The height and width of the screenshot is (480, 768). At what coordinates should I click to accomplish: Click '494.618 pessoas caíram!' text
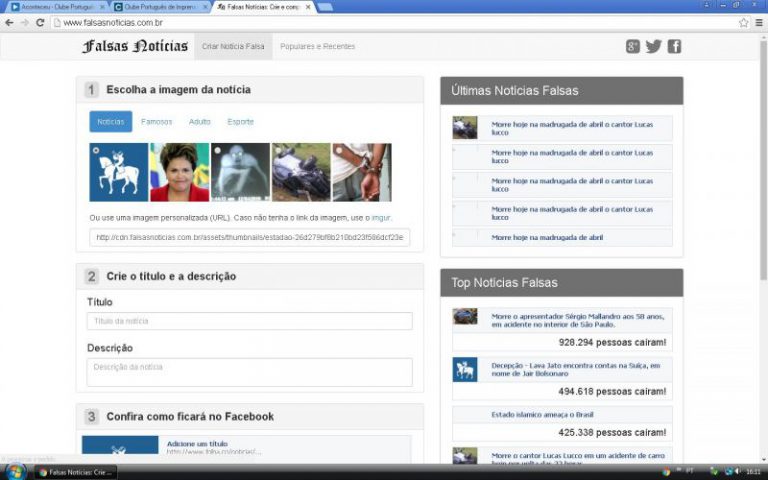(612, 391)
